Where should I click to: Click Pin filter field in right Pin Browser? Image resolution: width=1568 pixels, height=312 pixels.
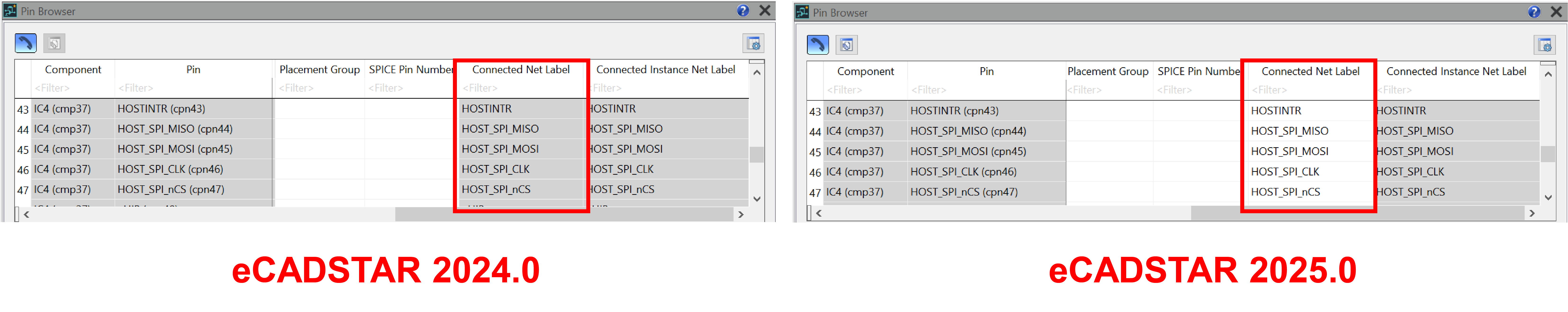(x=986, y=90)
